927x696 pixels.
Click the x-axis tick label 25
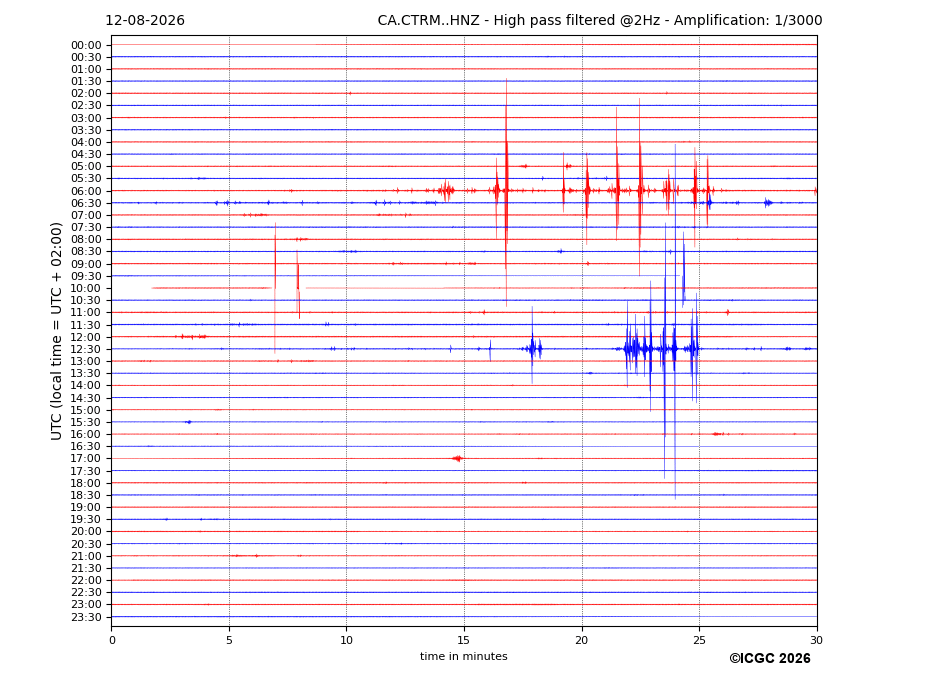pyautogui.click(x=699, y=640)
